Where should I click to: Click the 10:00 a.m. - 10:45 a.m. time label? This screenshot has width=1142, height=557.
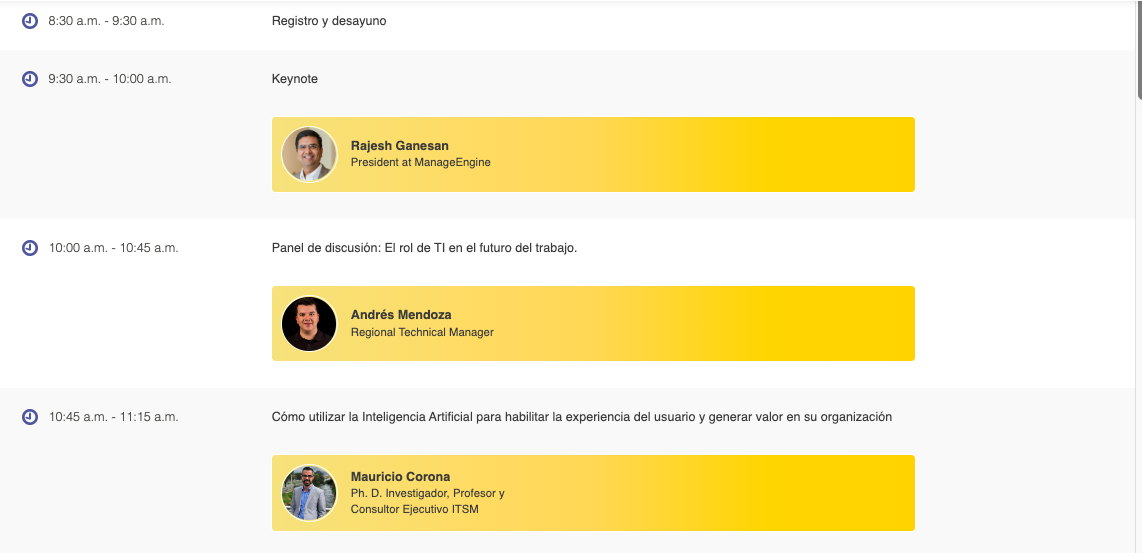point(114,248)
